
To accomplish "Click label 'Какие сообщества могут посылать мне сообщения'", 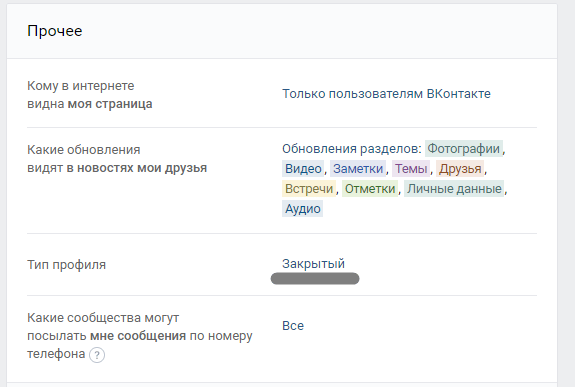I will click(140, 336).
